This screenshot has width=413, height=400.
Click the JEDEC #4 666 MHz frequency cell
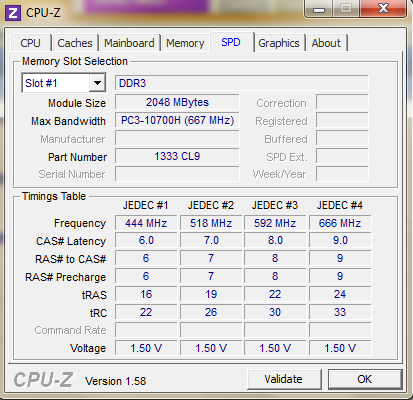coord(340,223)
